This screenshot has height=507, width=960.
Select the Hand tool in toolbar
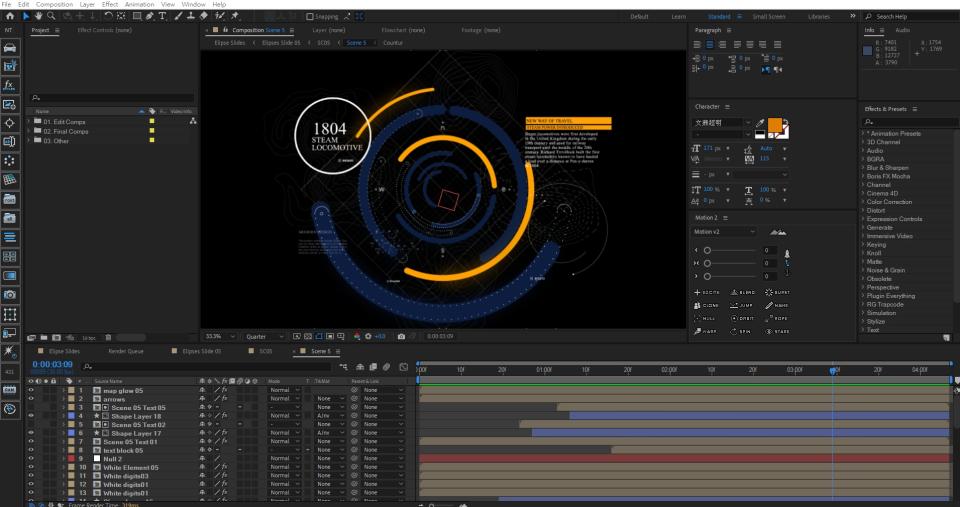(38, 16)
